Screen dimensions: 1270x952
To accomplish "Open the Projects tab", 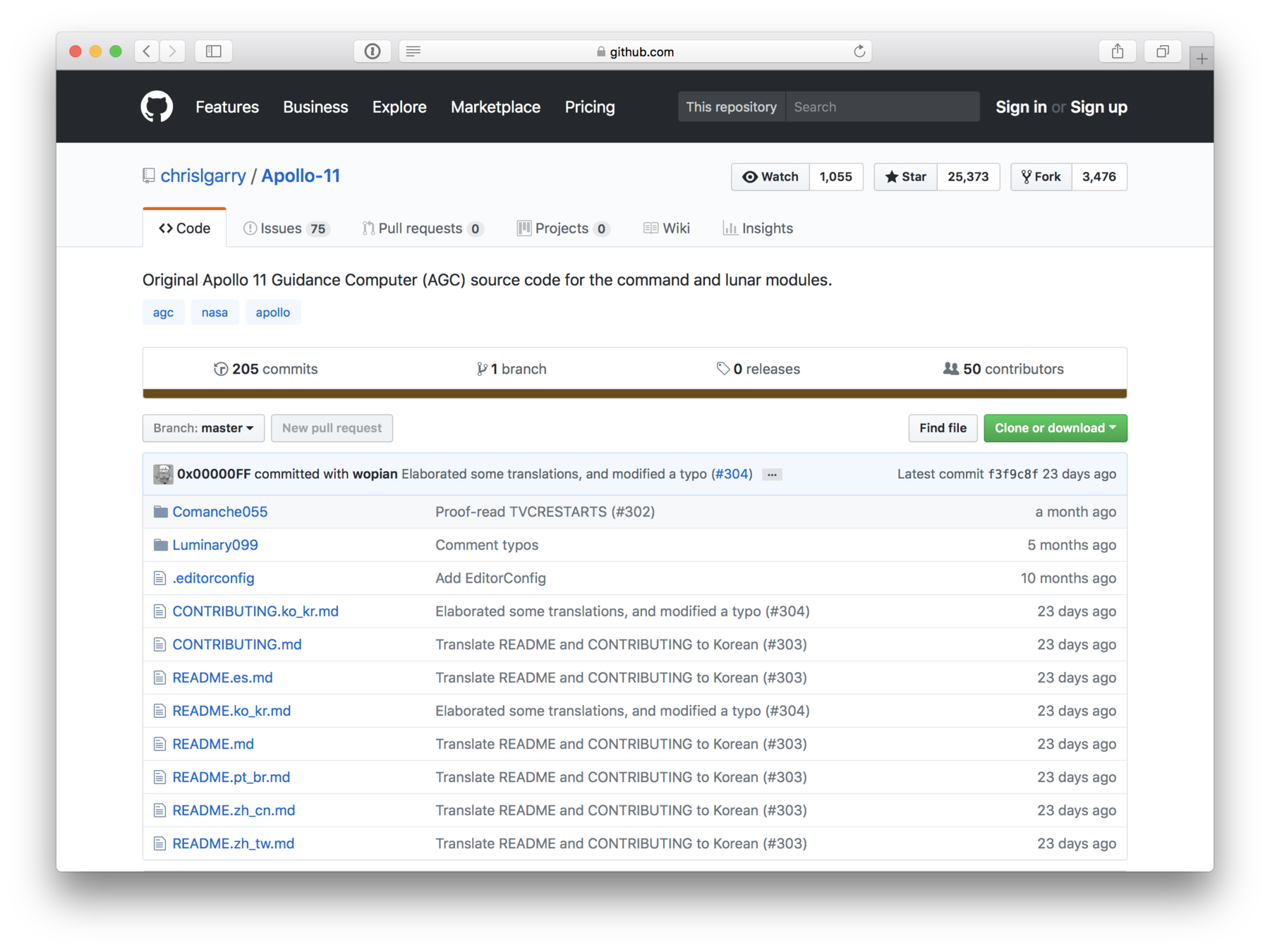I will (563, 228).
